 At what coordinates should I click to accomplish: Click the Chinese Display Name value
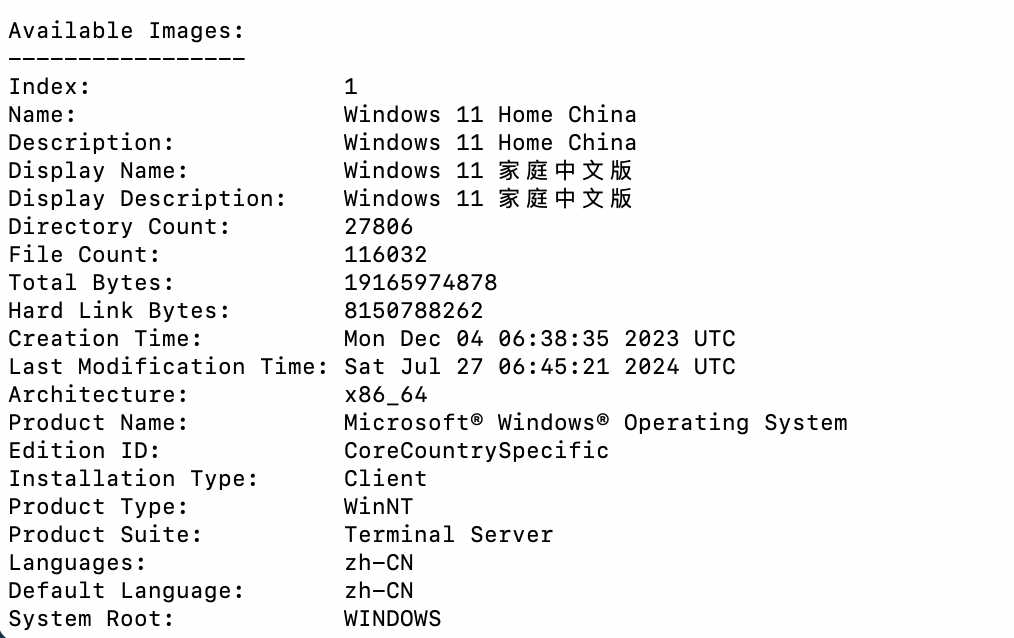[x=488, y=171]
